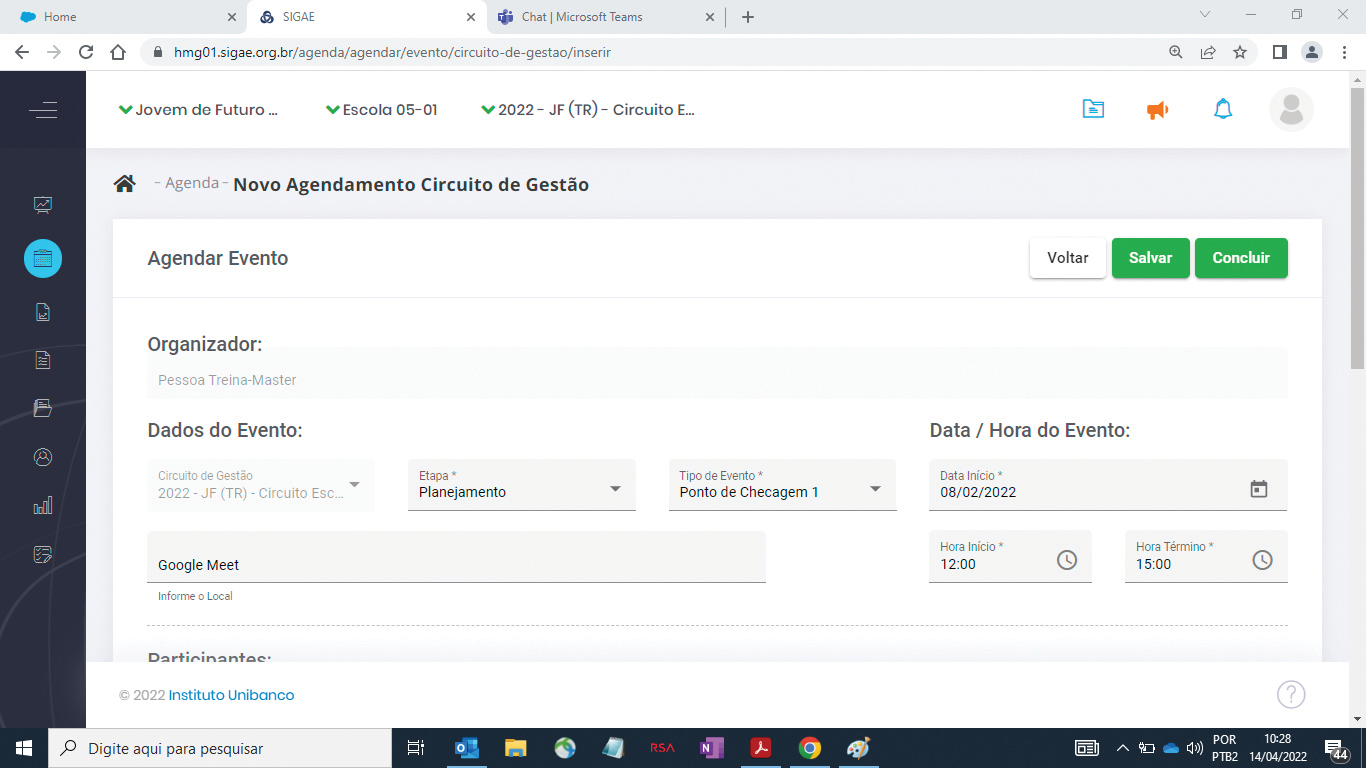1366x768 pixels.
Task: Open clock picker for Hora Término
Action: (x=1263, y=560)
